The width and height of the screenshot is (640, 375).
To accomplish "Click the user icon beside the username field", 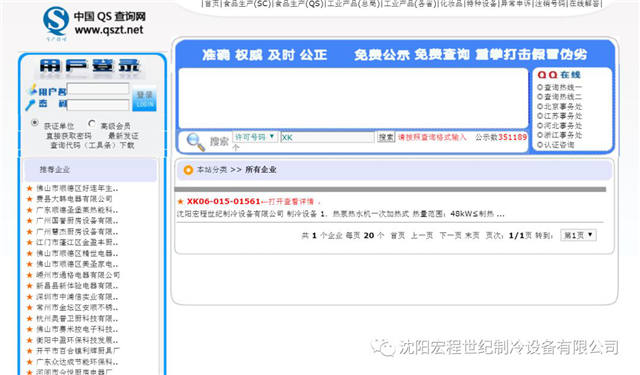I will [33, 90].
